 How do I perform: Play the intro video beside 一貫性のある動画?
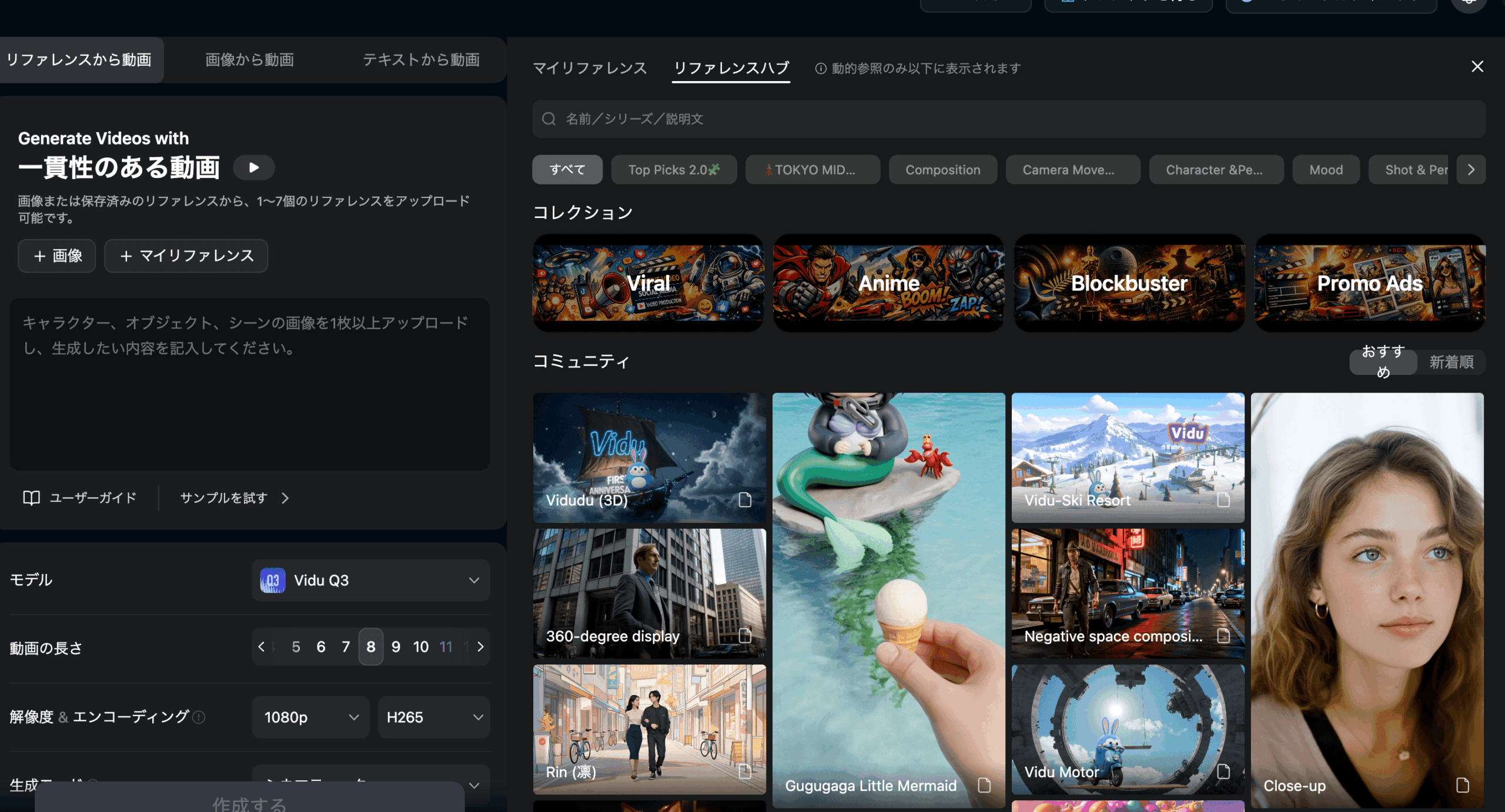click(253, 168)
